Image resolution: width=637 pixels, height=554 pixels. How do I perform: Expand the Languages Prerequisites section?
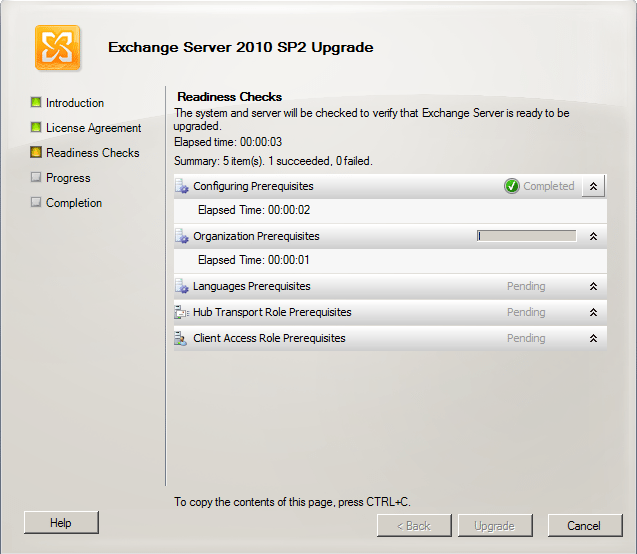coord(593,287)
